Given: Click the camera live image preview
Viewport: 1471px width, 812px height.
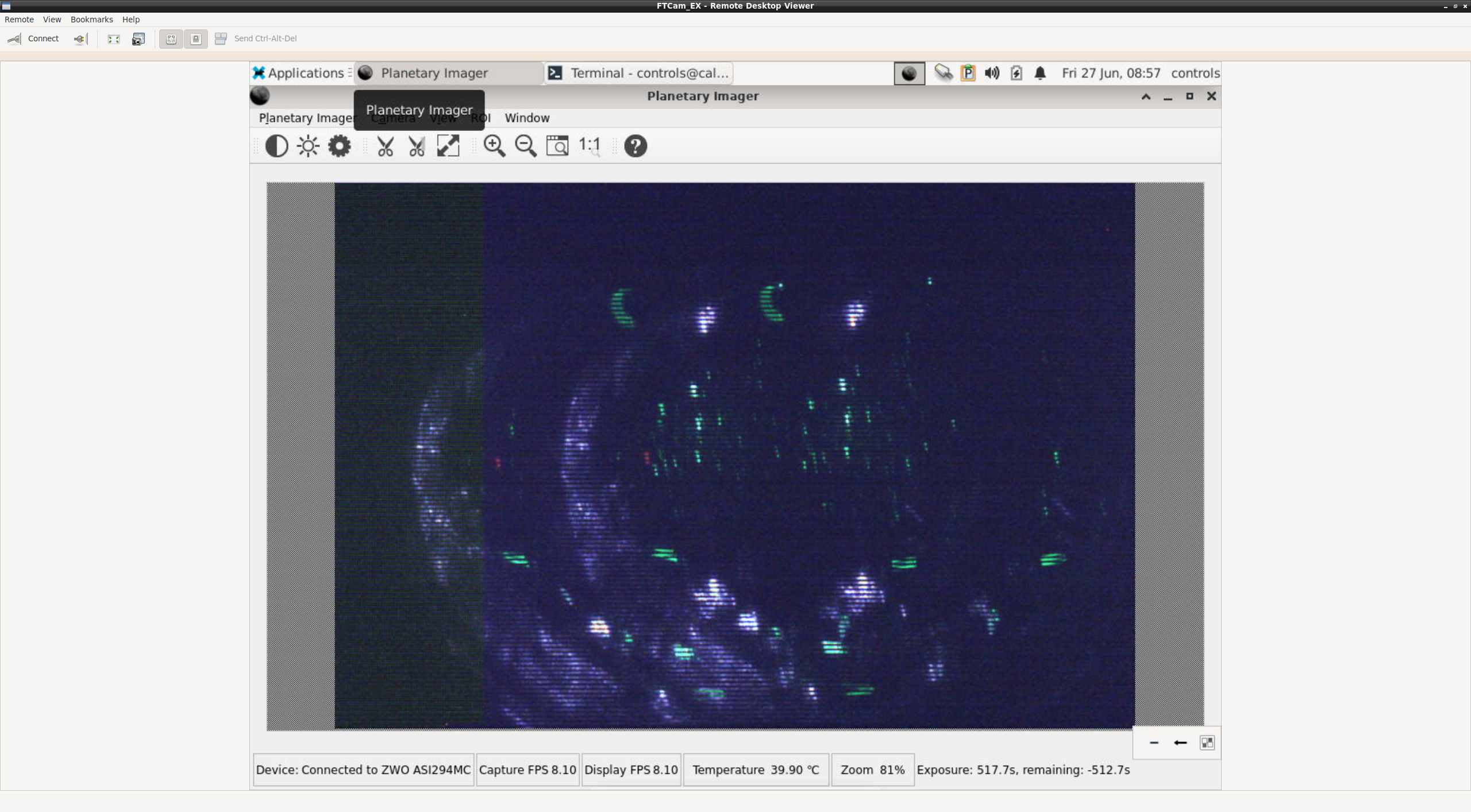Looking at the screenshot, I should pos(734,455).
